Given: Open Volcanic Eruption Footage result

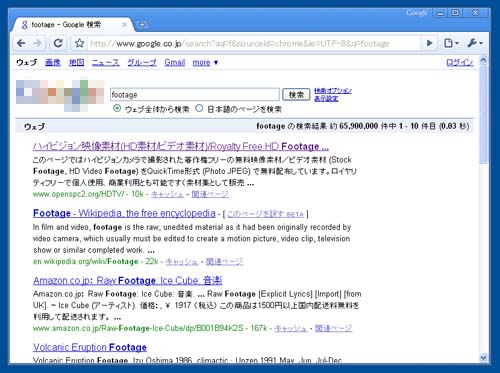Looking at the screenshot, I should (90, 347).
